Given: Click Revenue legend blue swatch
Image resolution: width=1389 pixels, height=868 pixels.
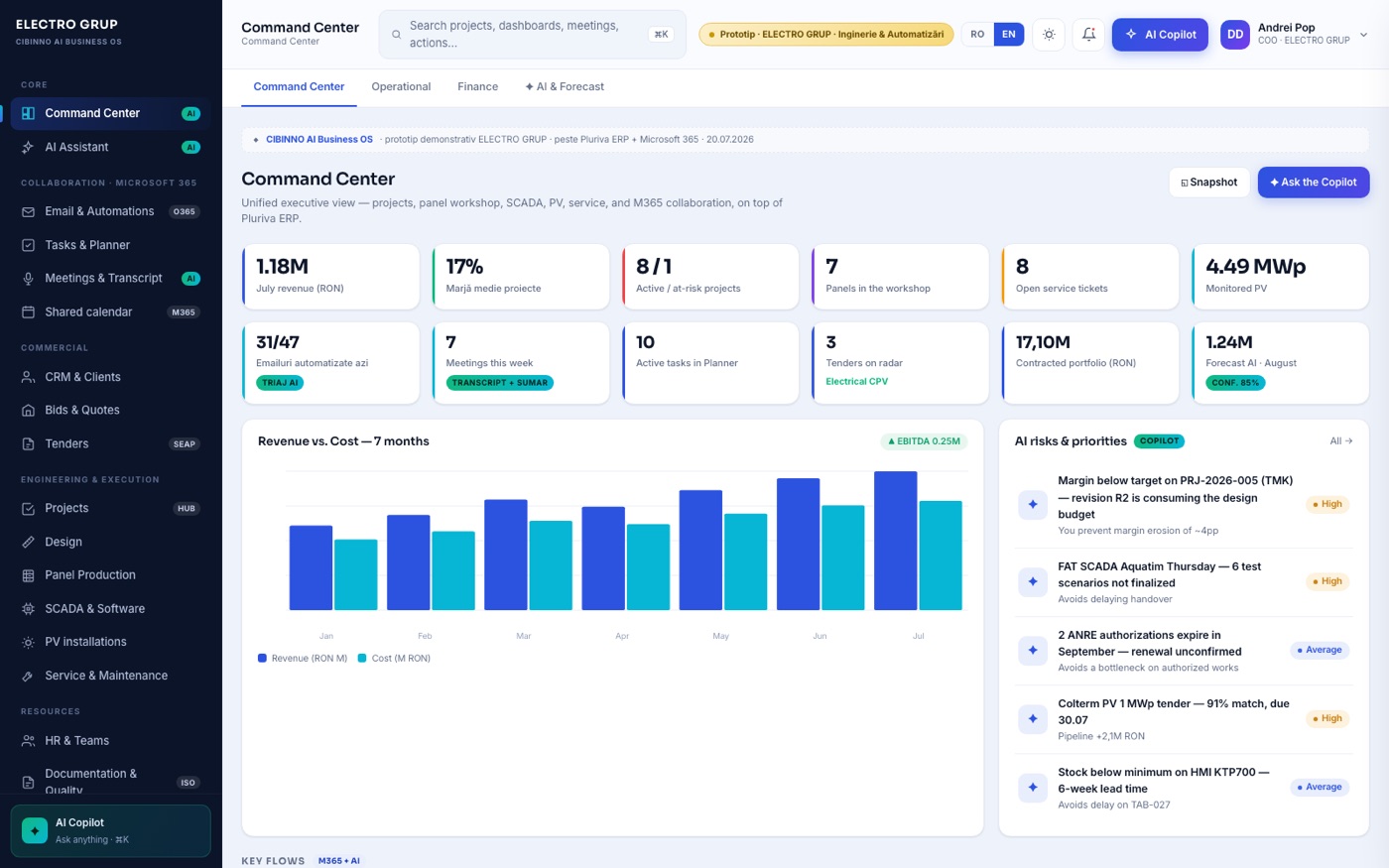Looking at the screenshot, I should click(262, 658).
